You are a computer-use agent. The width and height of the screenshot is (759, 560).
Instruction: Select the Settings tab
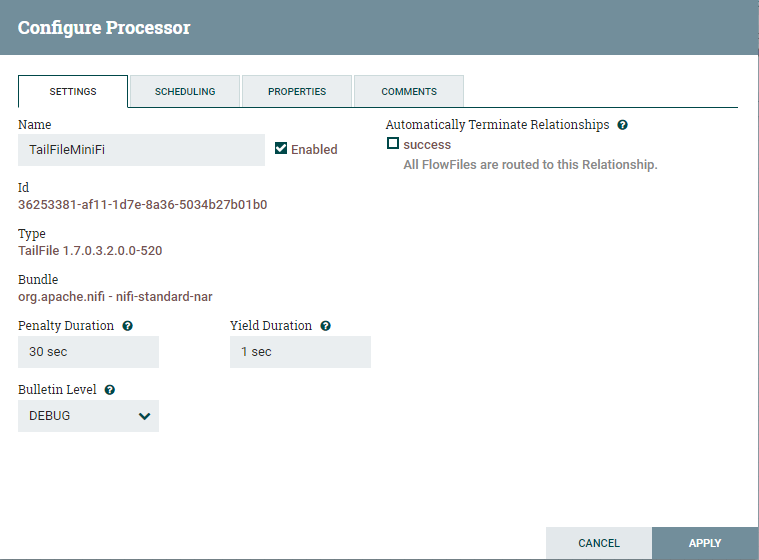click(73, 91)
